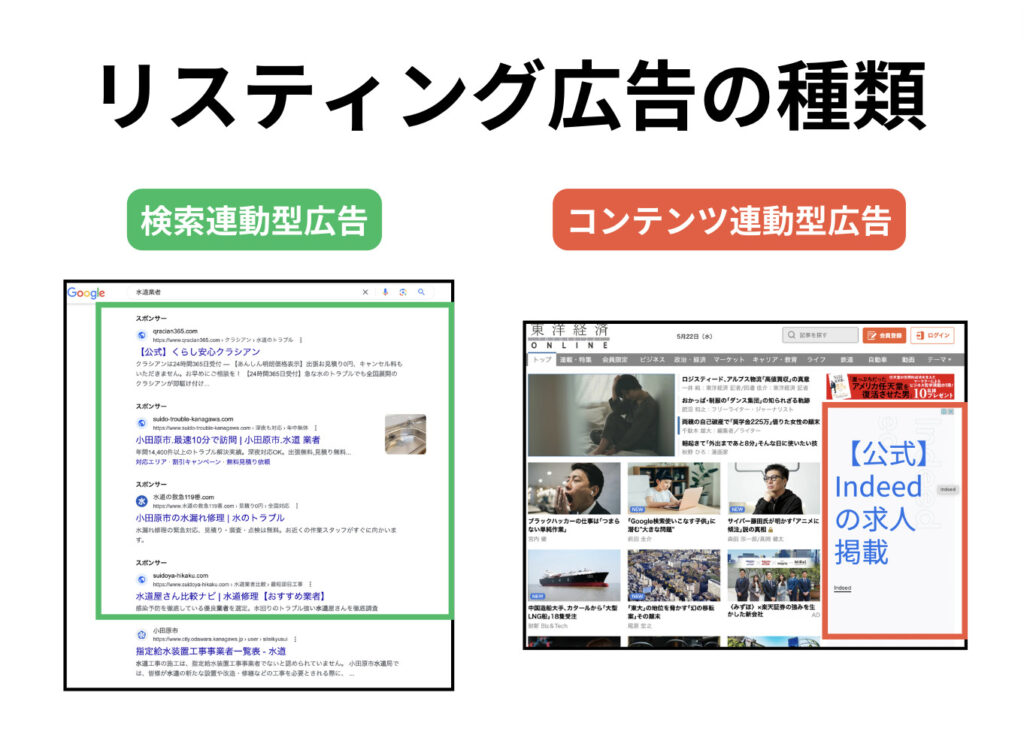Image resolution: width=1024 pixels, height=756 pixels.
Task: Open the 小田原市の水漏れ修理 result link
Action: [209, 518]
